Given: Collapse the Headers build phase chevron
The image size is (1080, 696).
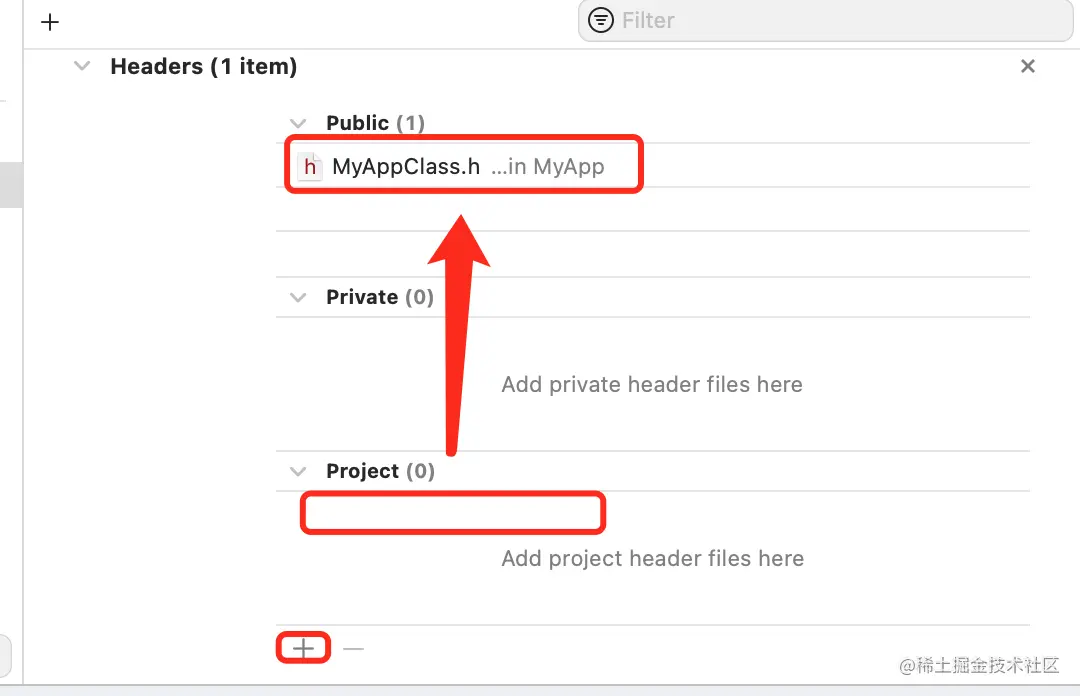Looking at the screenshot, I should pos(80,67).
